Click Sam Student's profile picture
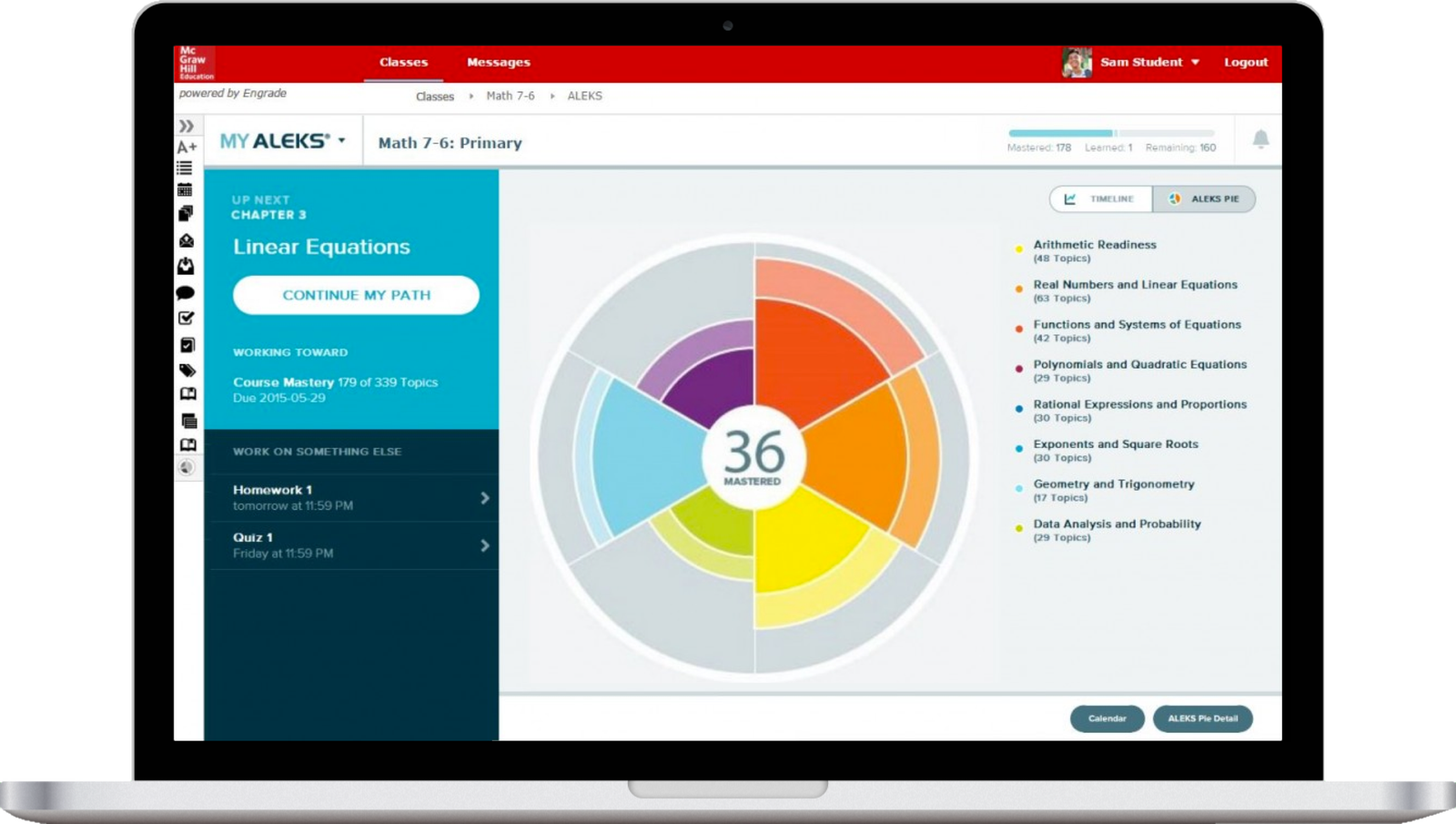 pos(1077,62)
